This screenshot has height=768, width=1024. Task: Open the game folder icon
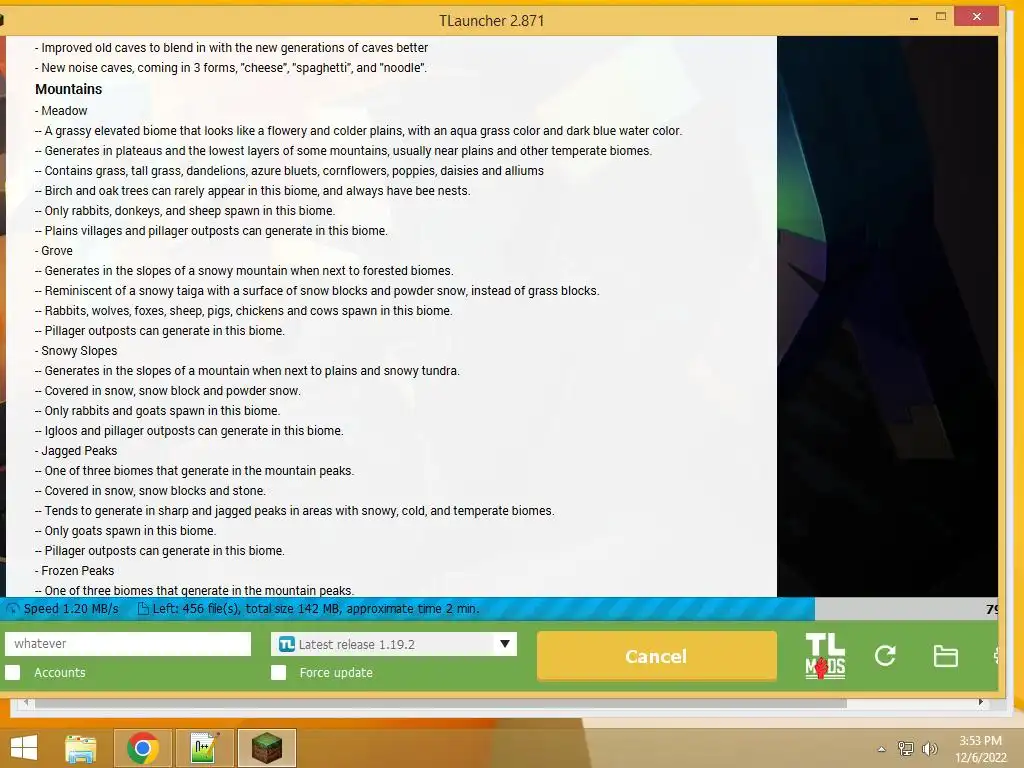click(945, 655)
